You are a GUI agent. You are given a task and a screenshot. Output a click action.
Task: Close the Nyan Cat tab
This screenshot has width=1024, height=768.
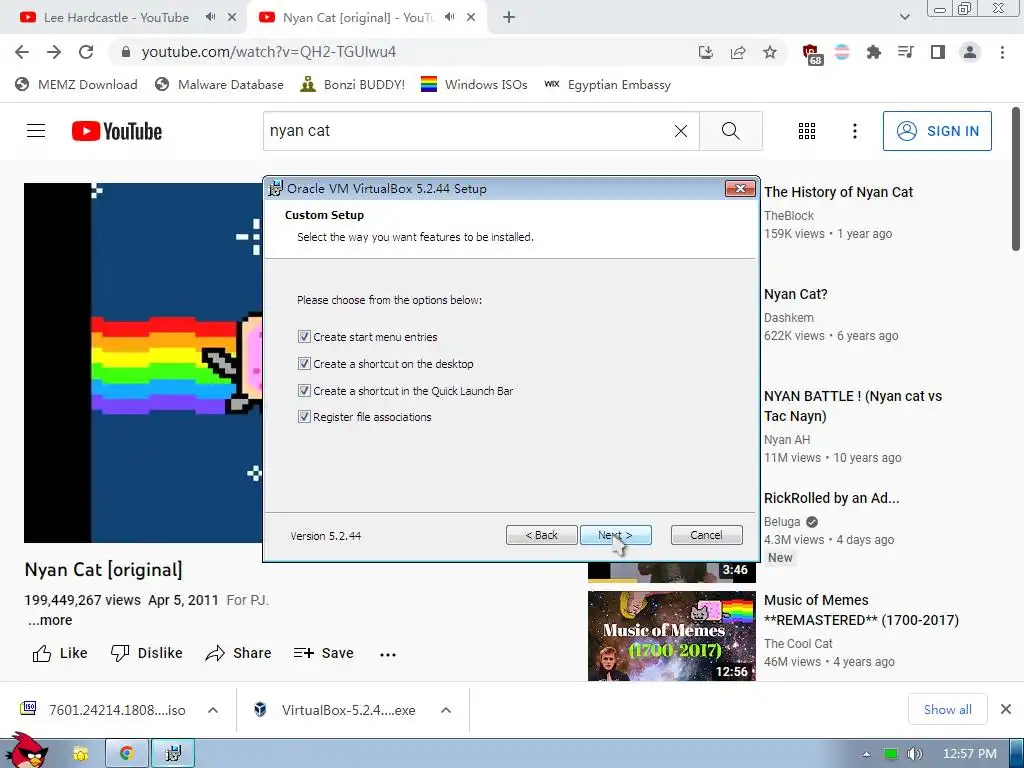click(471, 18)
